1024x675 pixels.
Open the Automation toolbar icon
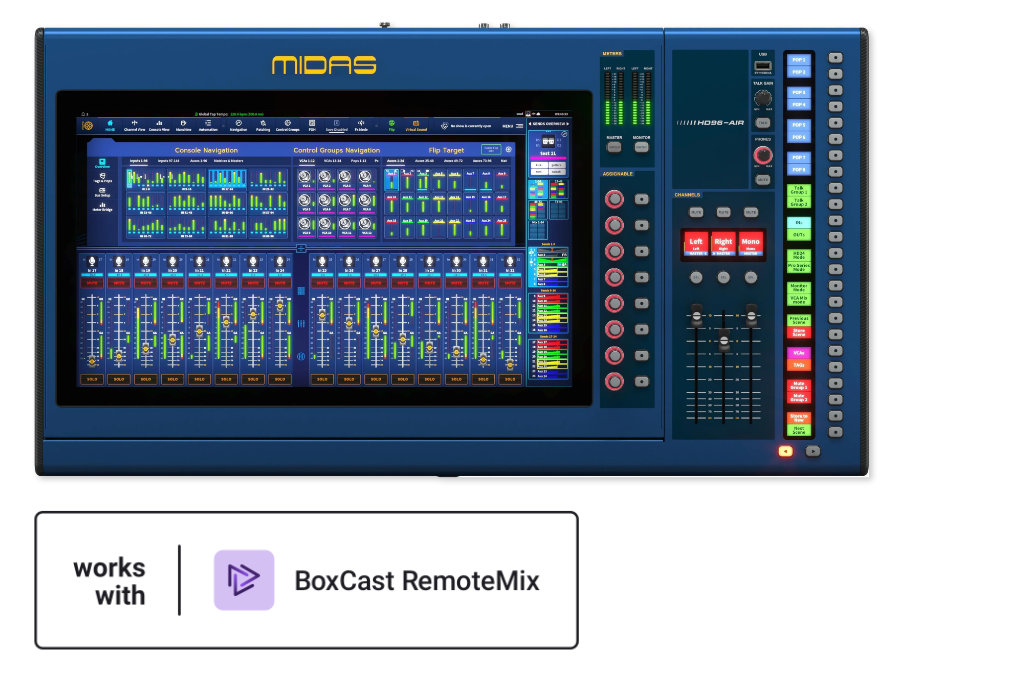point(208,125)
